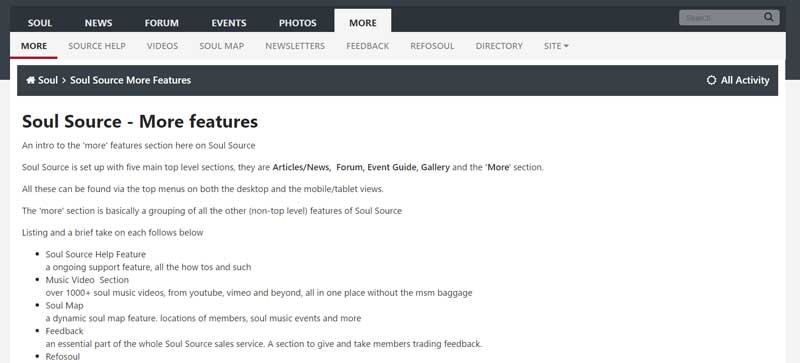Go to the EVENTS tab

tap(229, 23)
